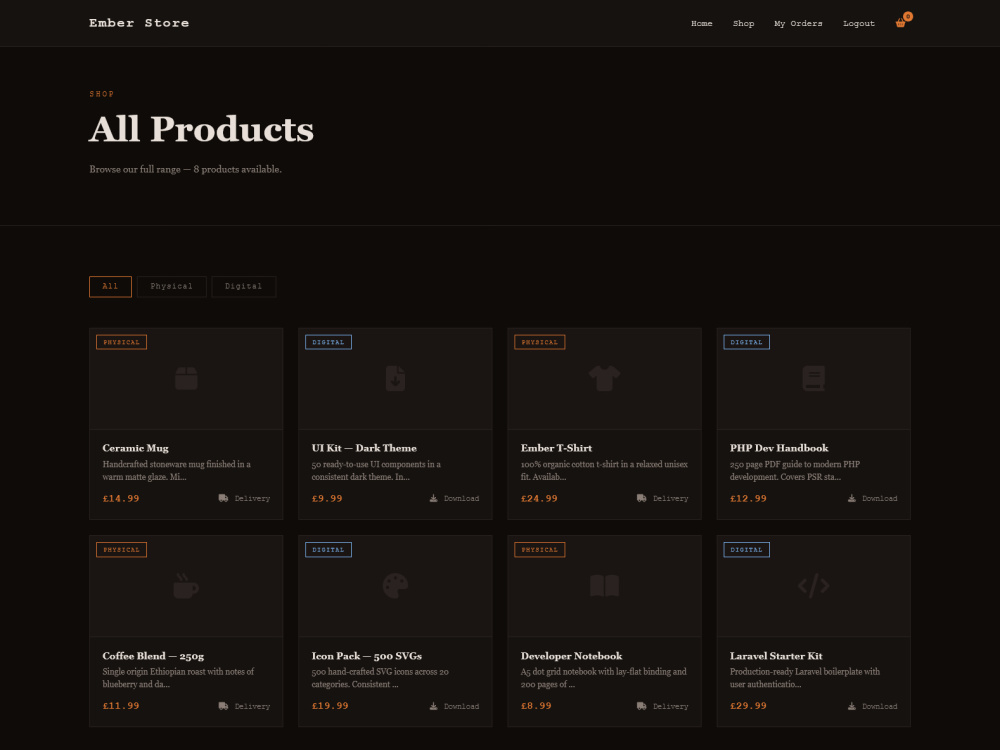Image resolution: width=1000 pixels, height=750 pixels.
Task: Click the '250 page PDF guide' description
Action: [x=795, y=471]
